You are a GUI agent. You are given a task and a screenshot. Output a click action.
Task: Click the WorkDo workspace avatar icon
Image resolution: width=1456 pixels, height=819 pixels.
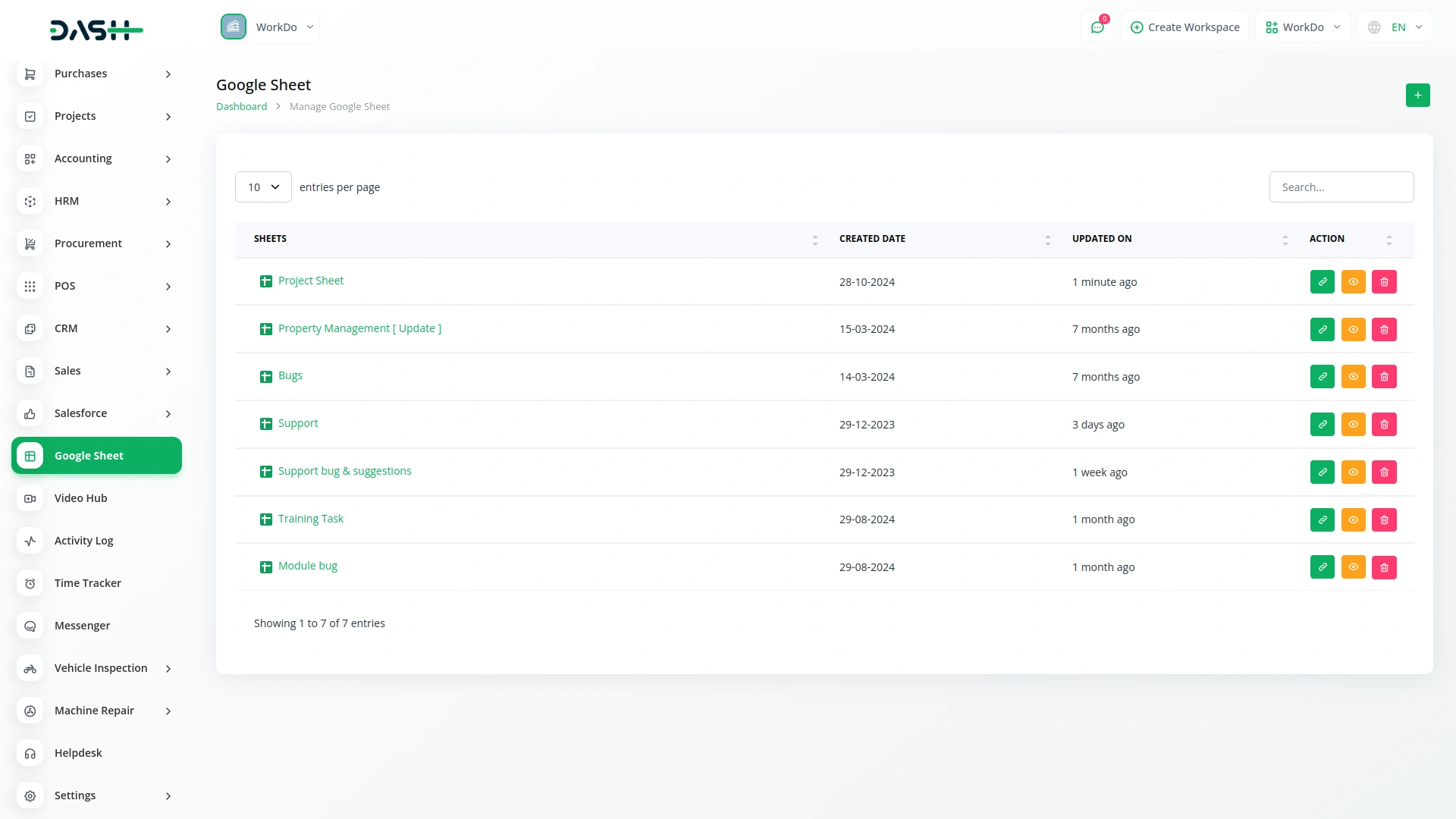(x=234, y=27)
